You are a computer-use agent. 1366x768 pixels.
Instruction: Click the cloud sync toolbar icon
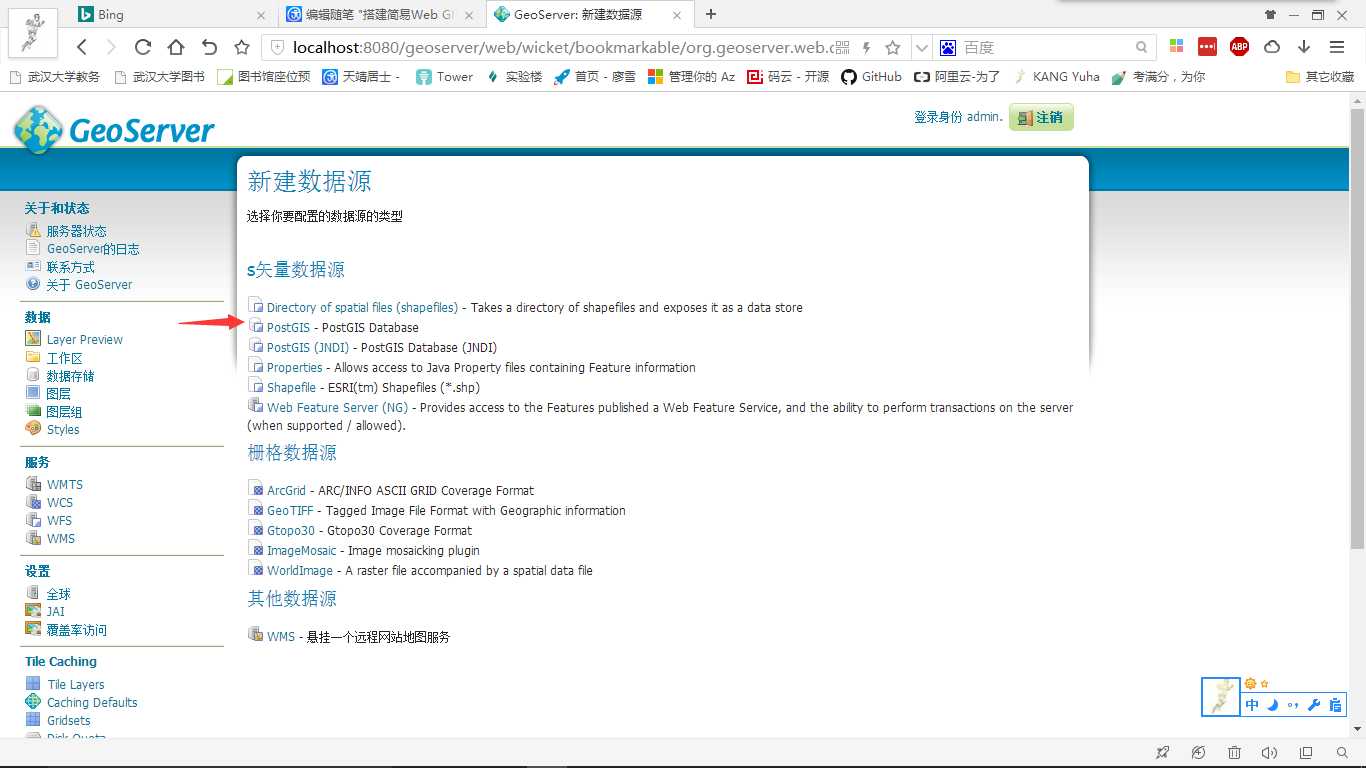pyautogui.click(x=1272, y=47)
